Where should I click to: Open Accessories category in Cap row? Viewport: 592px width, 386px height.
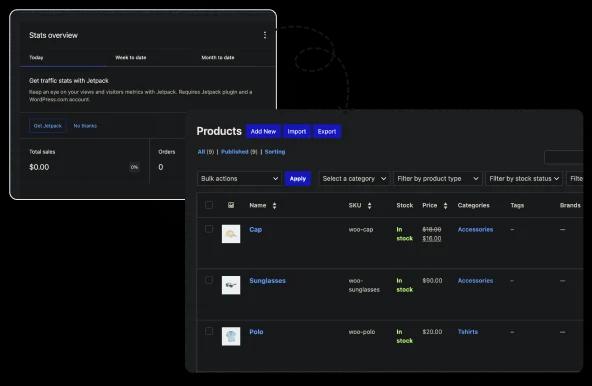click(x=475, y=229)
